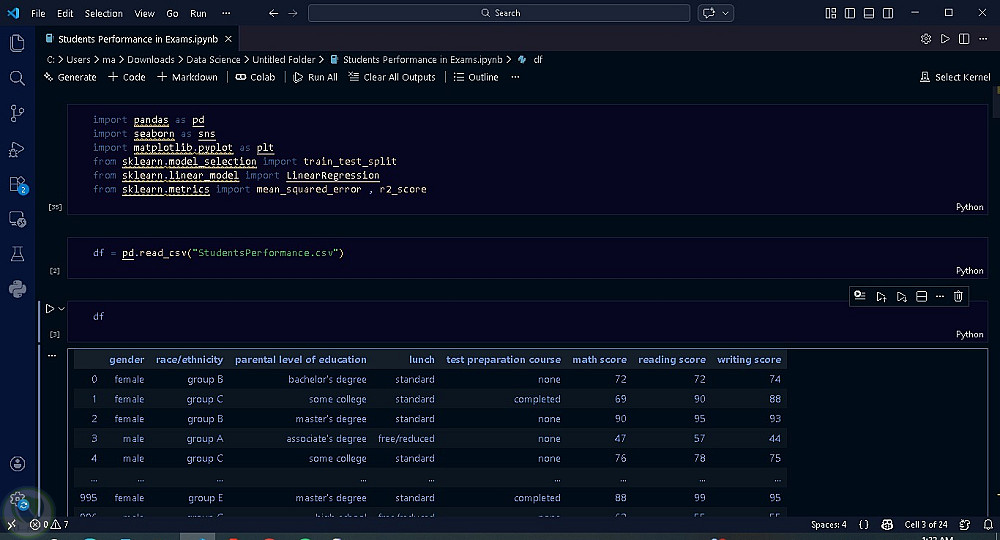Open the Source Control view
1000x540 pixels.
(x=17, y=113)
